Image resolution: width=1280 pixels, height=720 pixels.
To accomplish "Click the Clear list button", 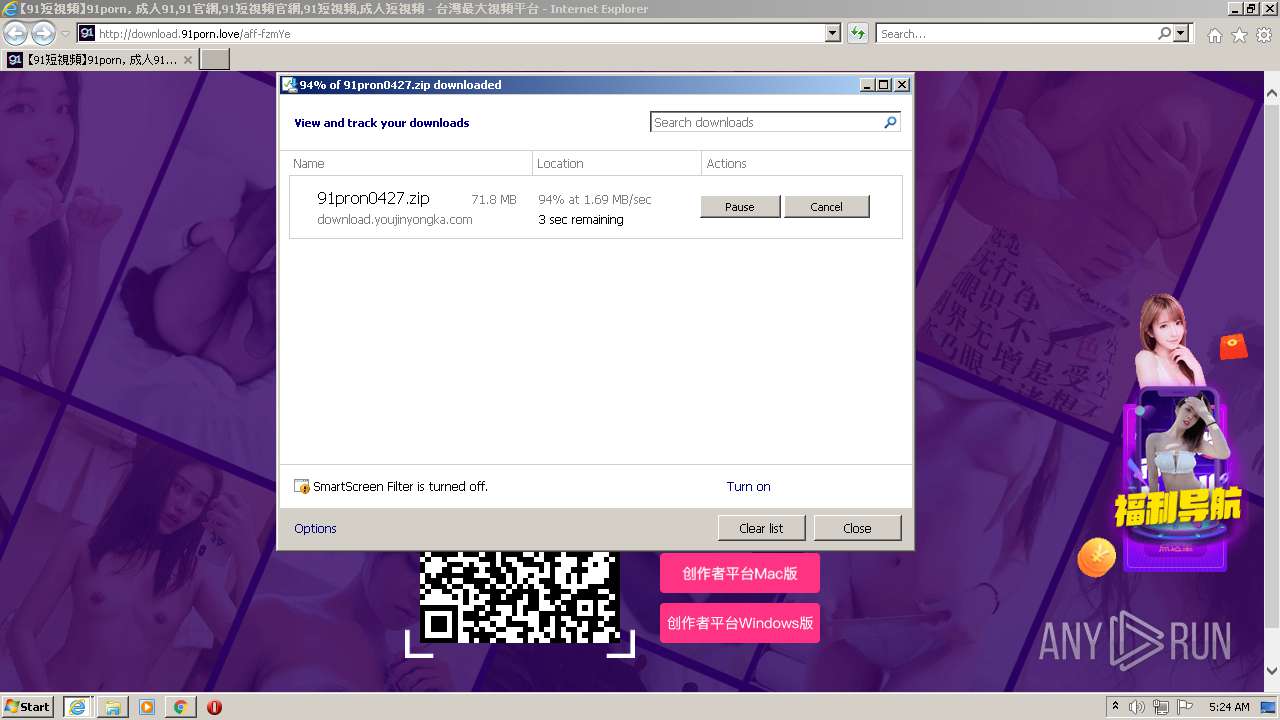I will click(x=761, y=528).
